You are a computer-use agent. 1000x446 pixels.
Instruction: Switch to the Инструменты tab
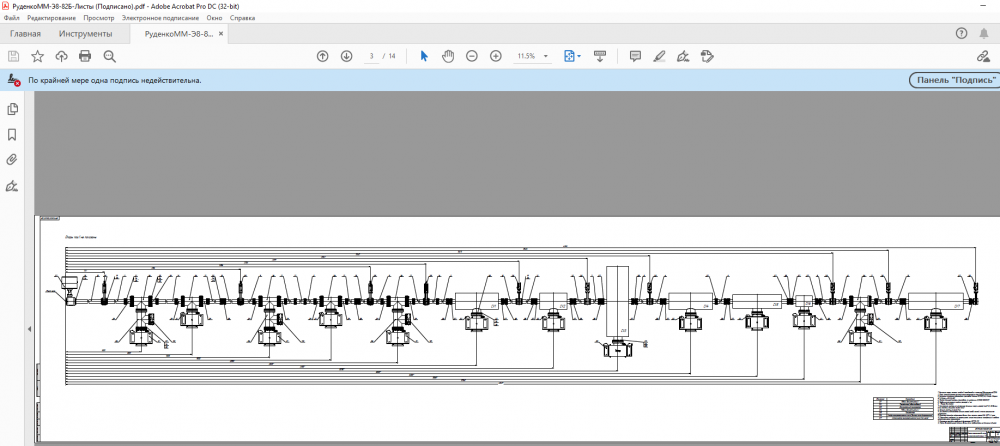pyautogui.click(x=85, y=34)
